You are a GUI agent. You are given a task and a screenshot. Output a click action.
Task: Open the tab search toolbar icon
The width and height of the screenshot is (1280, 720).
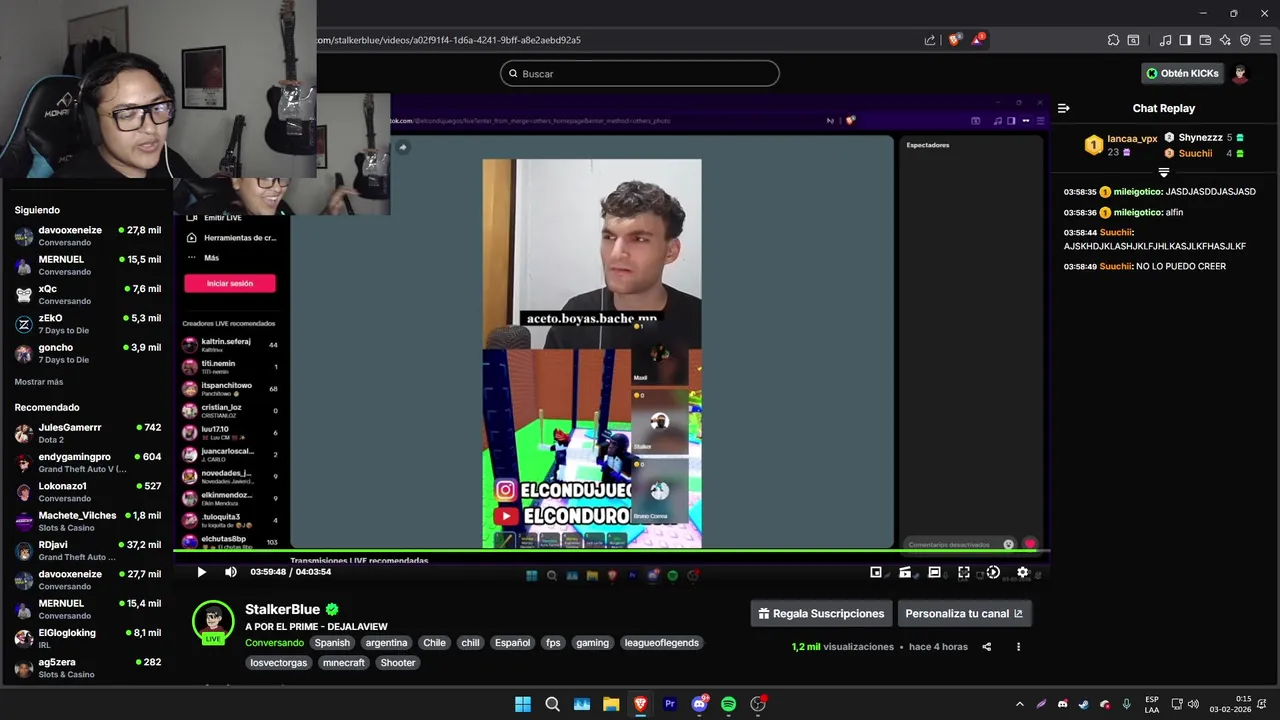(x=1133, y=40)
